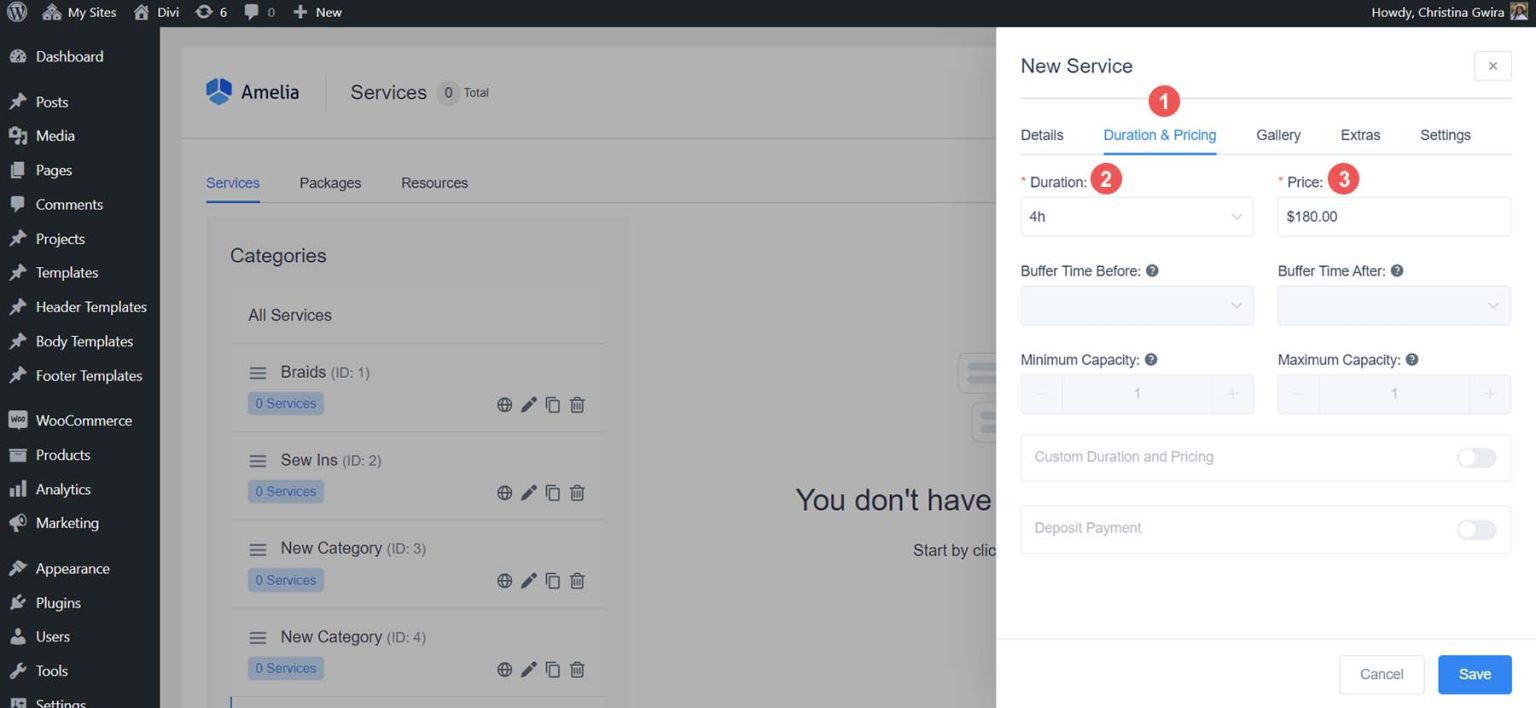Open the Buffer Time Before dropdown
The width and height of the screenshot is (1536, 708).
click(x=1136, y=305)
